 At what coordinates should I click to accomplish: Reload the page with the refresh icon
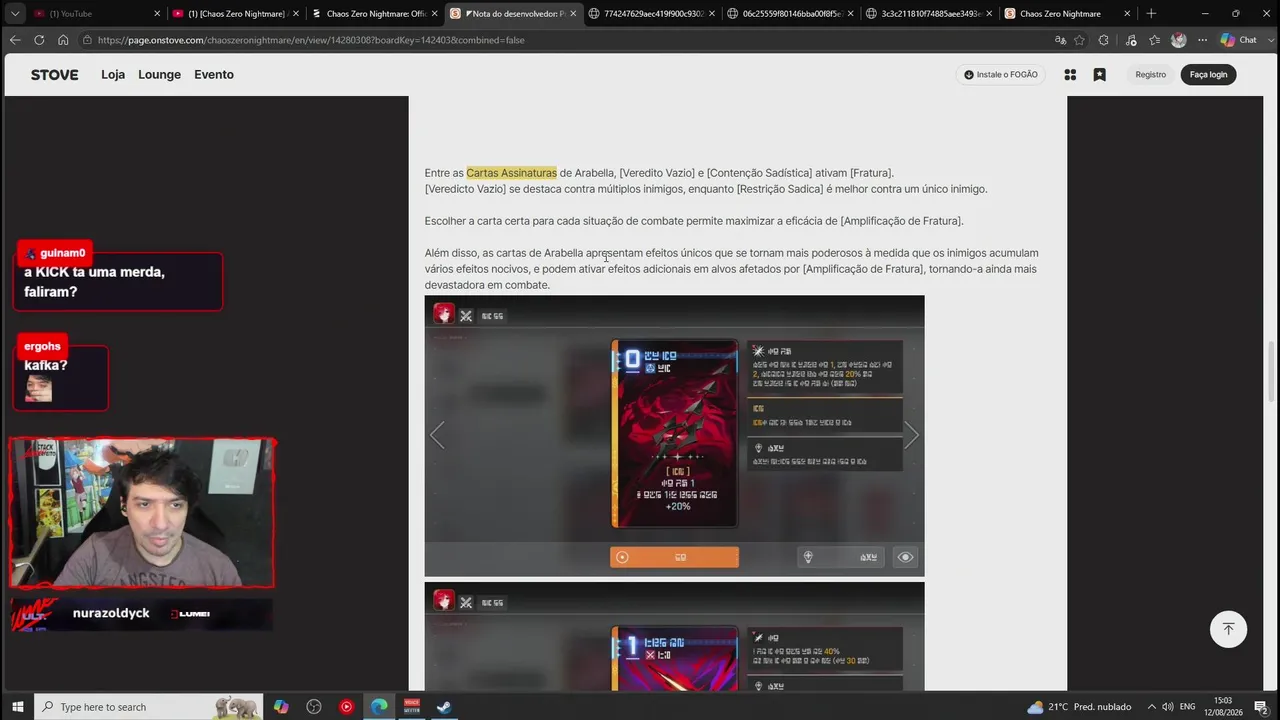[39, 40]
